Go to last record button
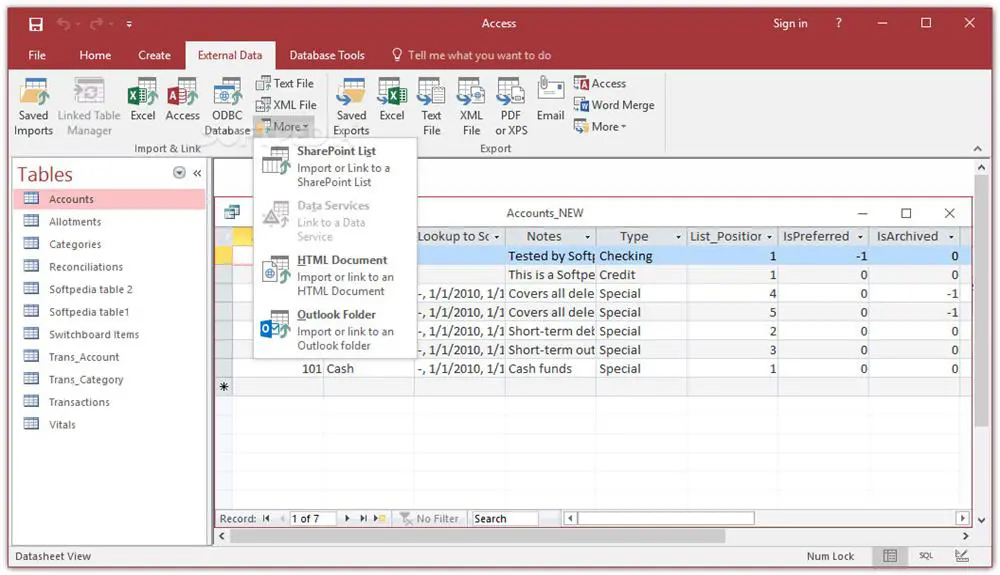 tap(363, 518)
